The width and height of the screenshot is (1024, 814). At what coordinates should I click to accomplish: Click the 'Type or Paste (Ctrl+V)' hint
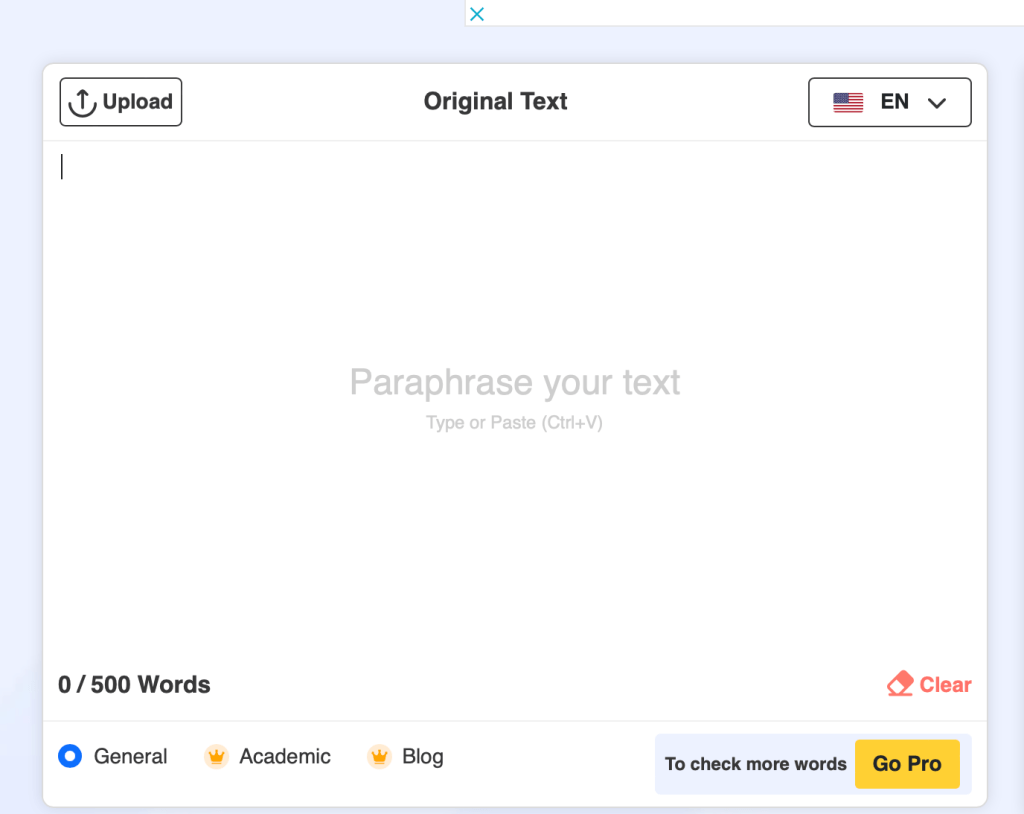pos(514,423)
